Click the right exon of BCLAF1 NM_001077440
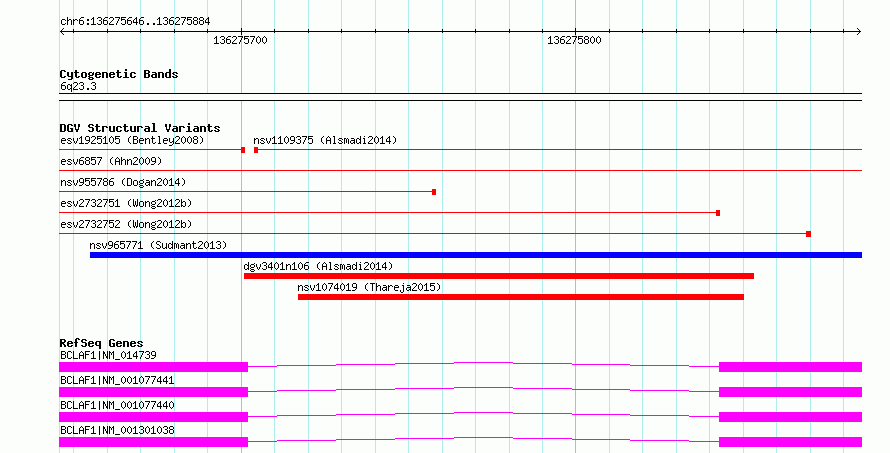Viewport: 890px width, 453px height. [x=791, y=417]
